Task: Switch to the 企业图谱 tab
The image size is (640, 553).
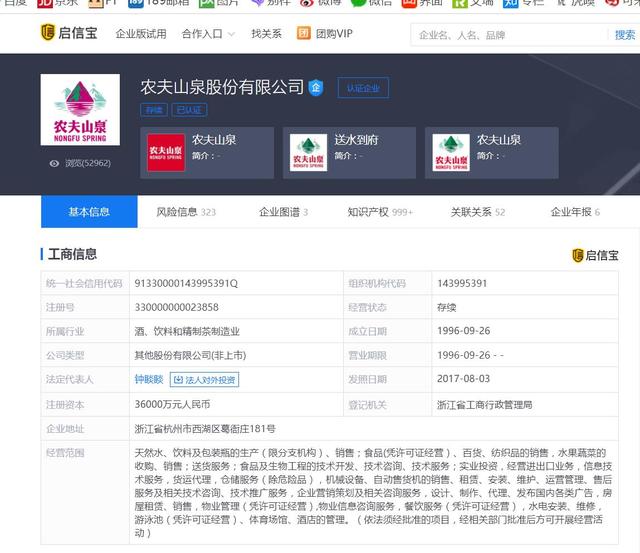Action: tap(283, 212)
